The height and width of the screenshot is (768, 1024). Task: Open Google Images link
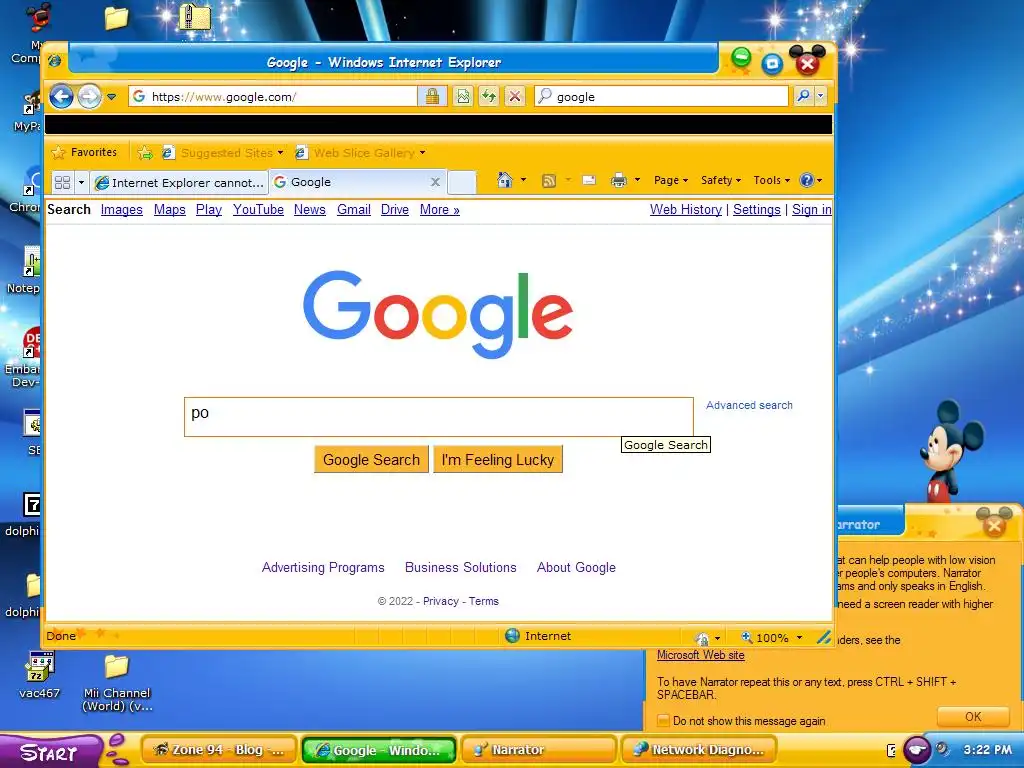point(121,210)
